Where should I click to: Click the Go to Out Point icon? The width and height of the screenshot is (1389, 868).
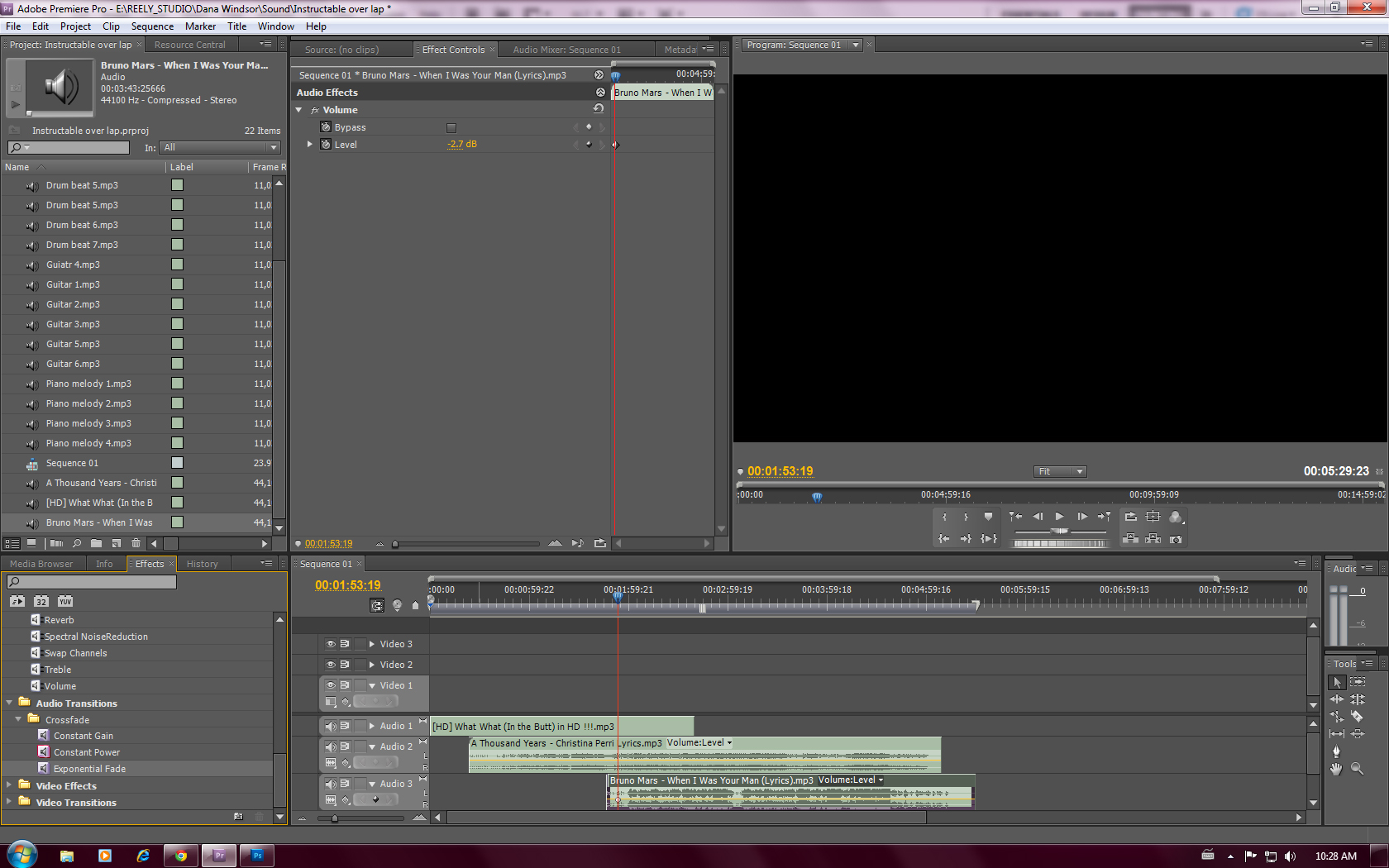(966, 539)
